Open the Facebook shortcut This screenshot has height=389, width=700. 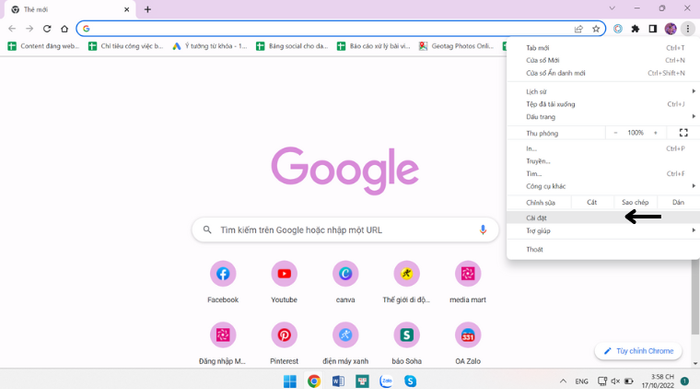pos(223,282)
